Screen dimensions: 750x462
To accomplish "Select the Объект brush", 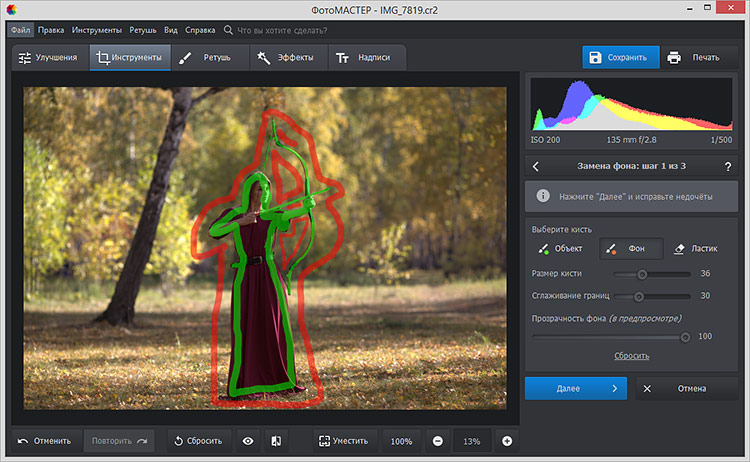I will [x=560, y=248].
